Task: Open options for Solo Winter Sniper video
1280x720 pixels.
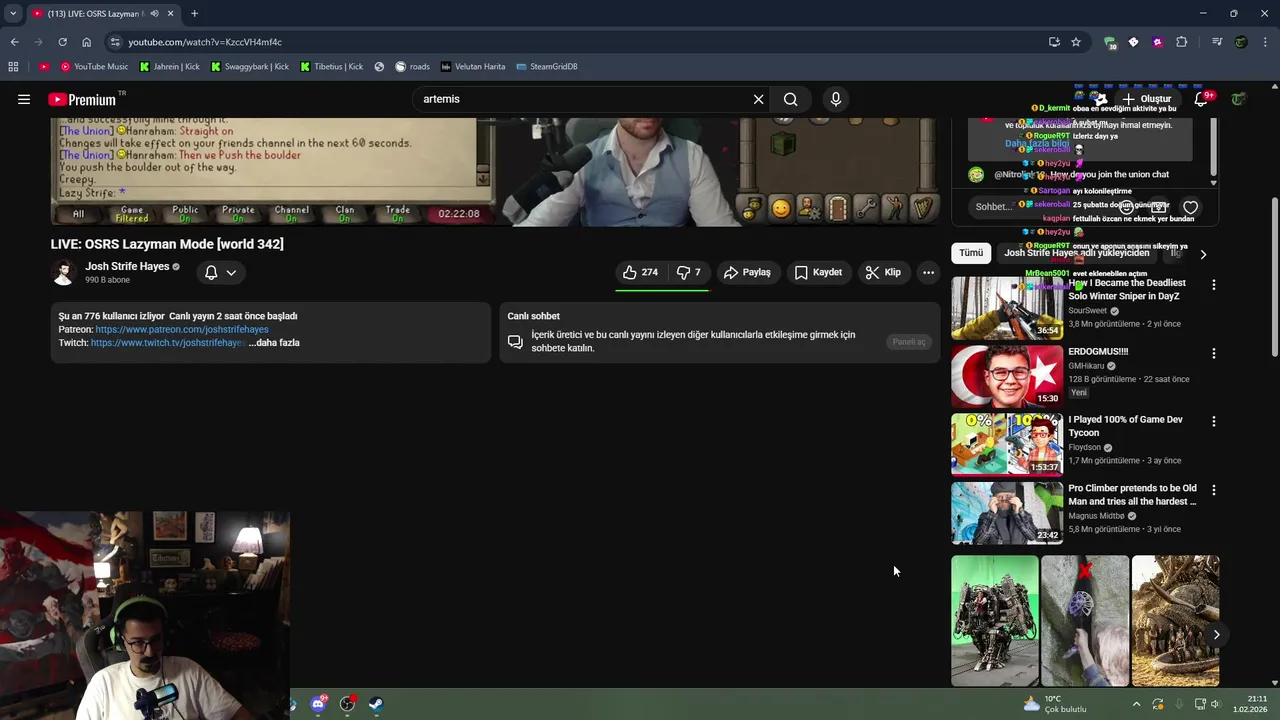Action: pos(1213,285)
